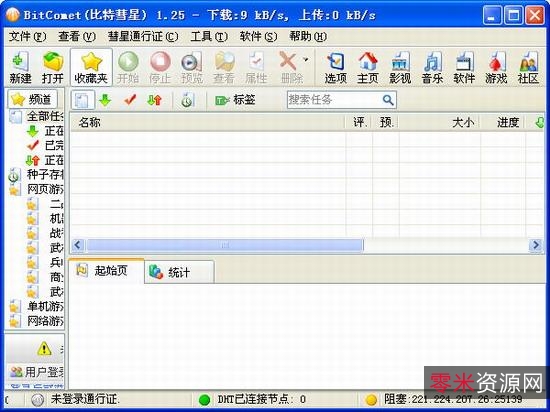550x412 pixels.
Task: Open the 软件(S) menu
Action: click(x=259, y=36)
